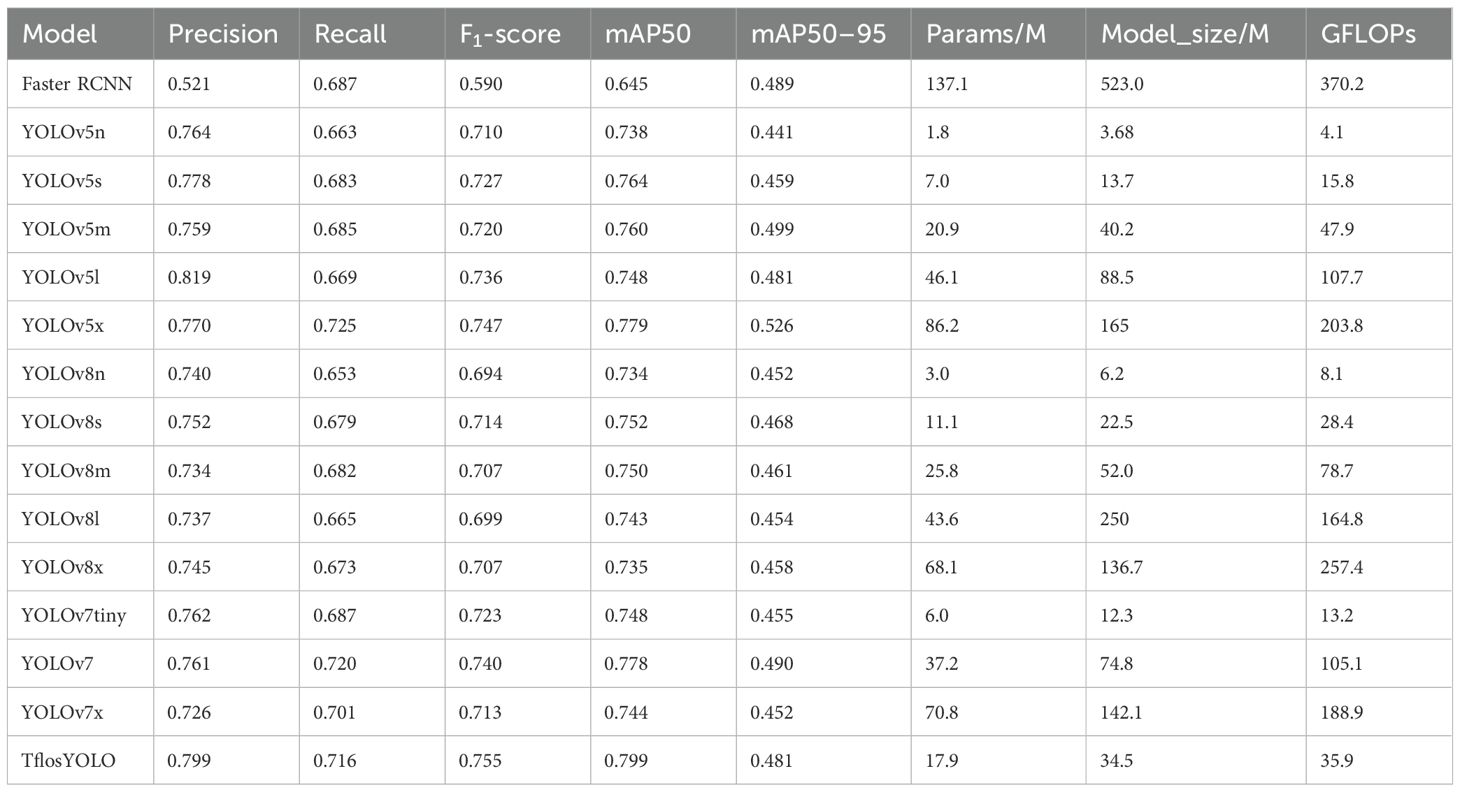Viewport: 1460px width, 792px height.
Task: Click the Recall column header
Action: pyautogui.click(x=350, y=34)
